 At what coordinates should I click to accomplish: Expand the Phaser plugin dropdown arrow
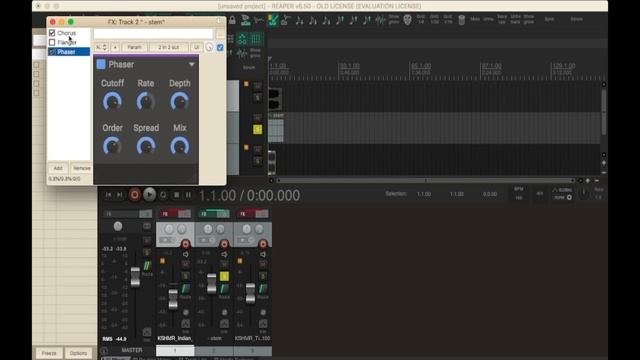[x=191, y=64]
